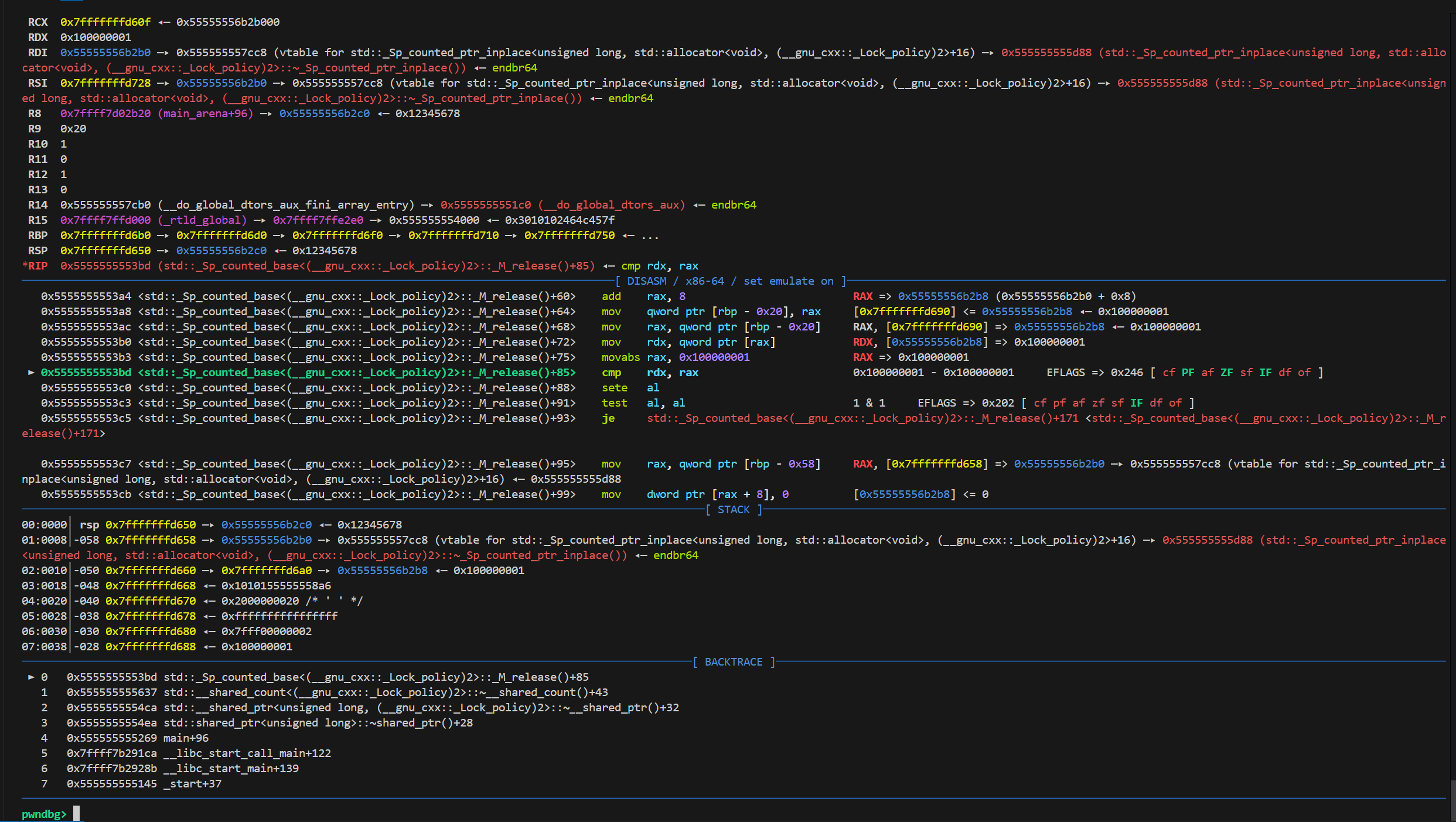
Task: Click the main_arena+96 symbol in R8
Action: click(x=205, y=114)
